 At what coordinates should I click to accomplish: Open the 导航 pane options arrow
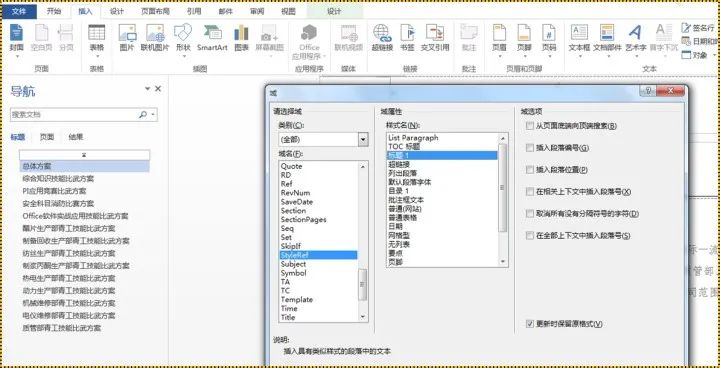click(x=147, y=88)
